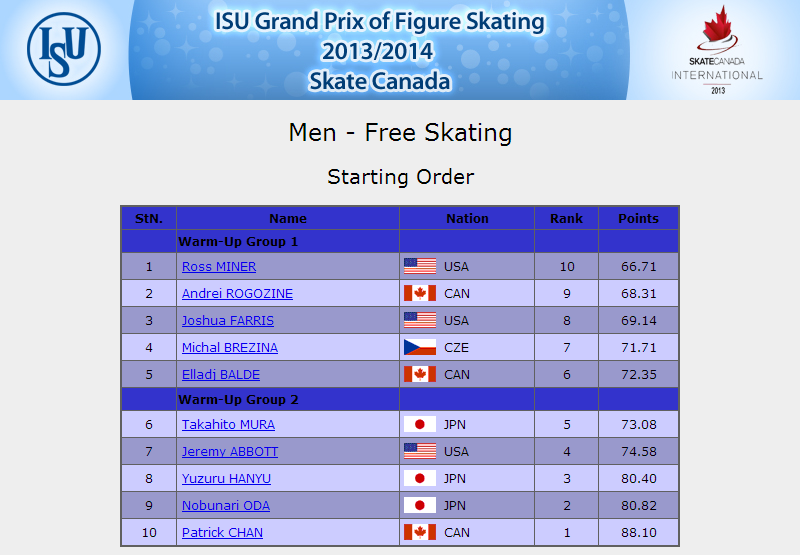Click the USA flag in Jeremy Abbott's row
Viewport: 800px width, 555px height.
[420, 451]
